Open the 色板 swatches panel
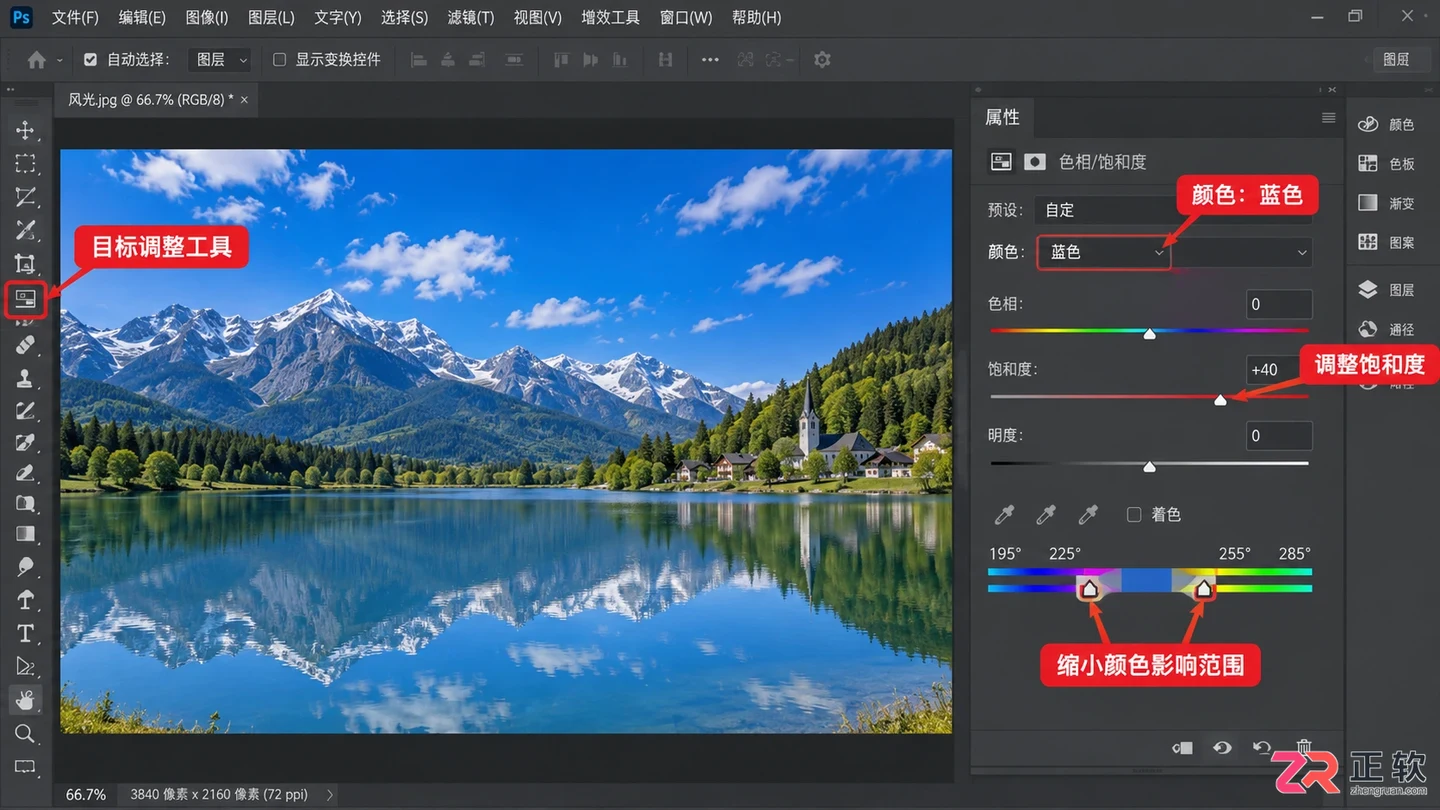1440x810 pixels. 1385,164
